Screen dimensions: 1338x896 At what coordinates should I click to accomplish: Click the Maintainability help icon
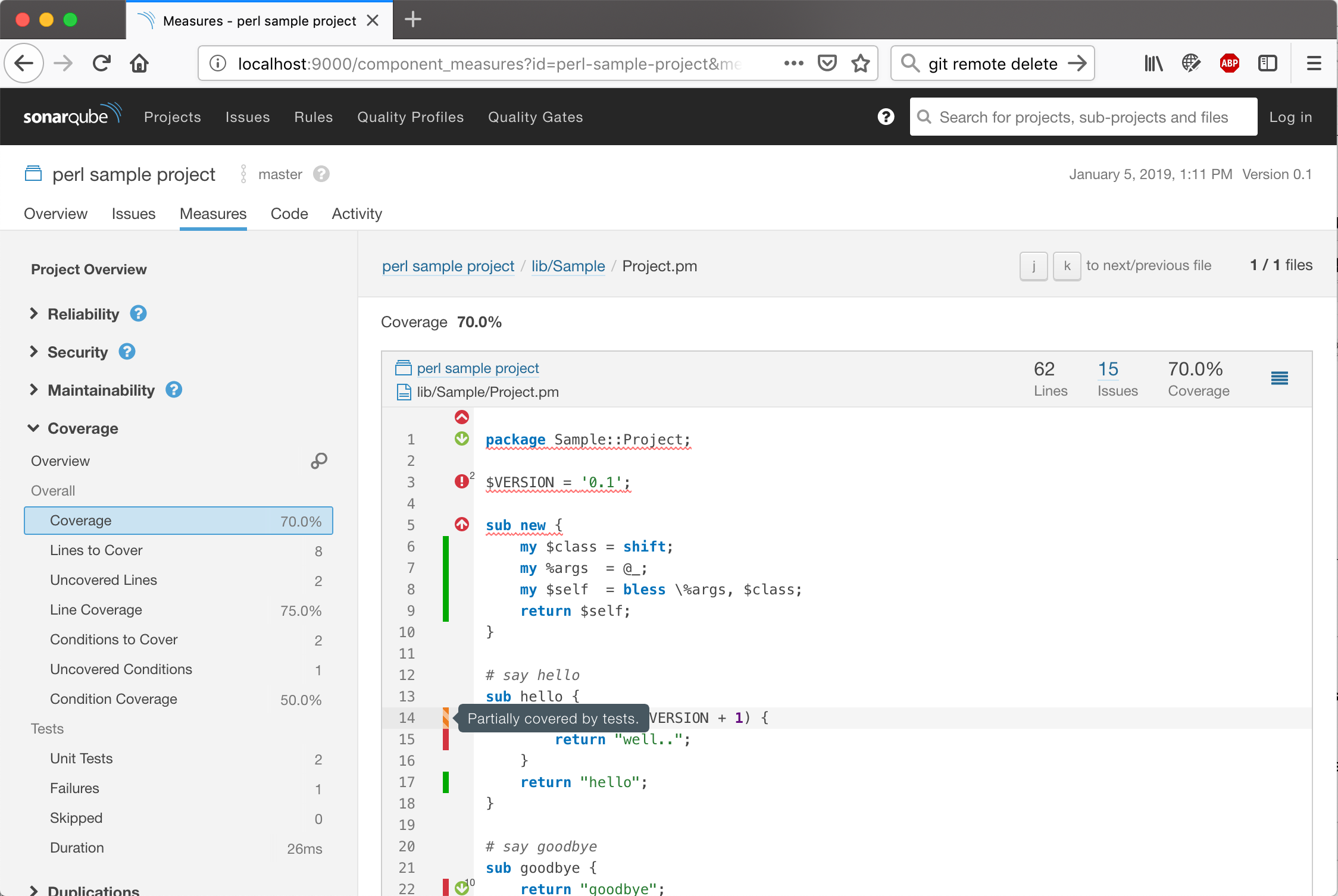pos(174,390)
